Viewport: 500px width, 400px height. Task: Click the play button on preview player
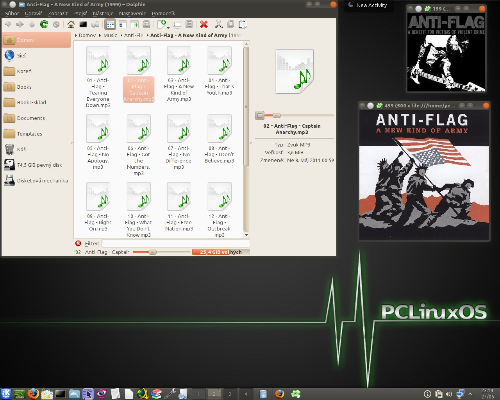260,115
